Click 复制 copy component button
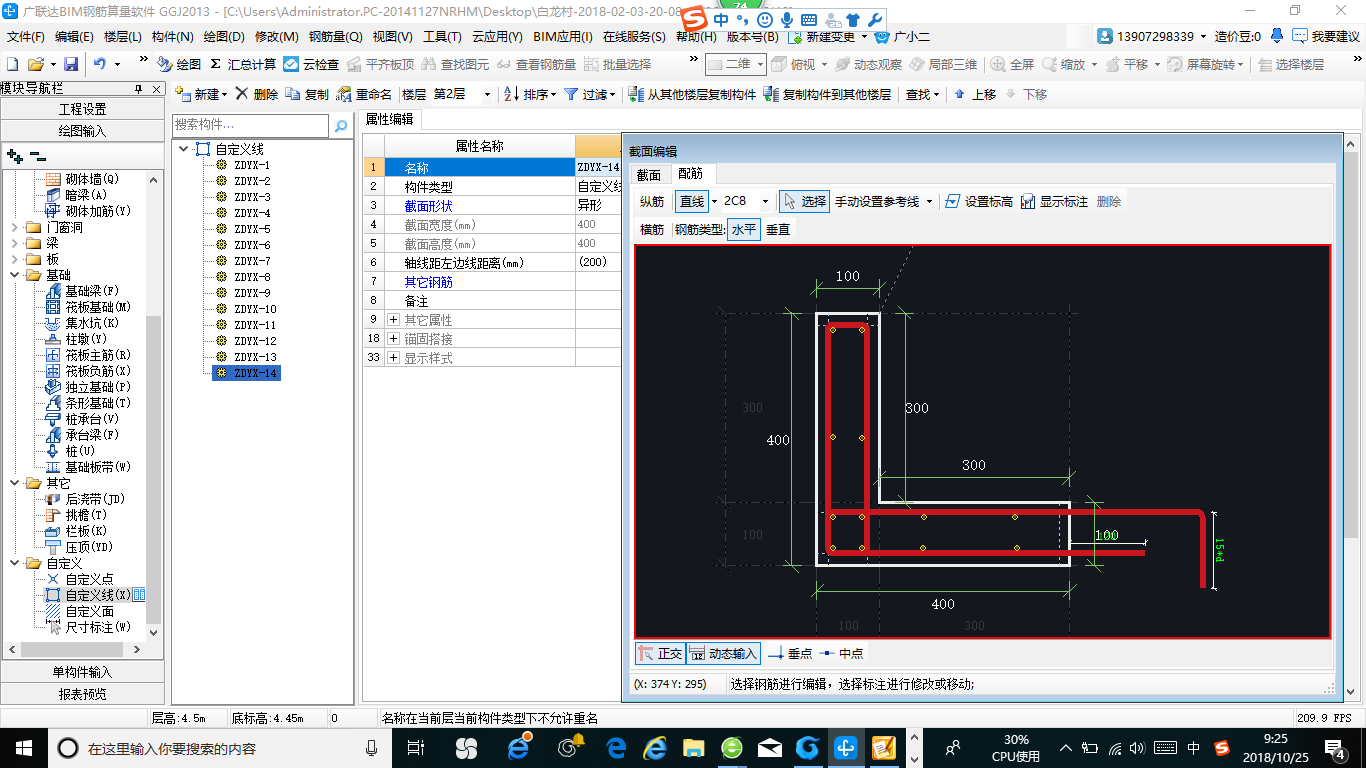 point(307,94)
